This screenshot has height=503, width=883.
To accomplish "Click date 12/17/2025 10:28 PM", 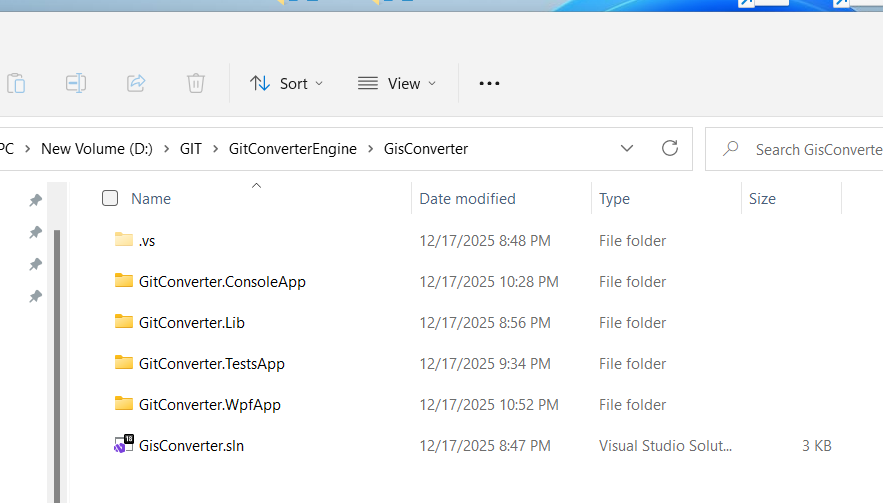I will point(489,282).
